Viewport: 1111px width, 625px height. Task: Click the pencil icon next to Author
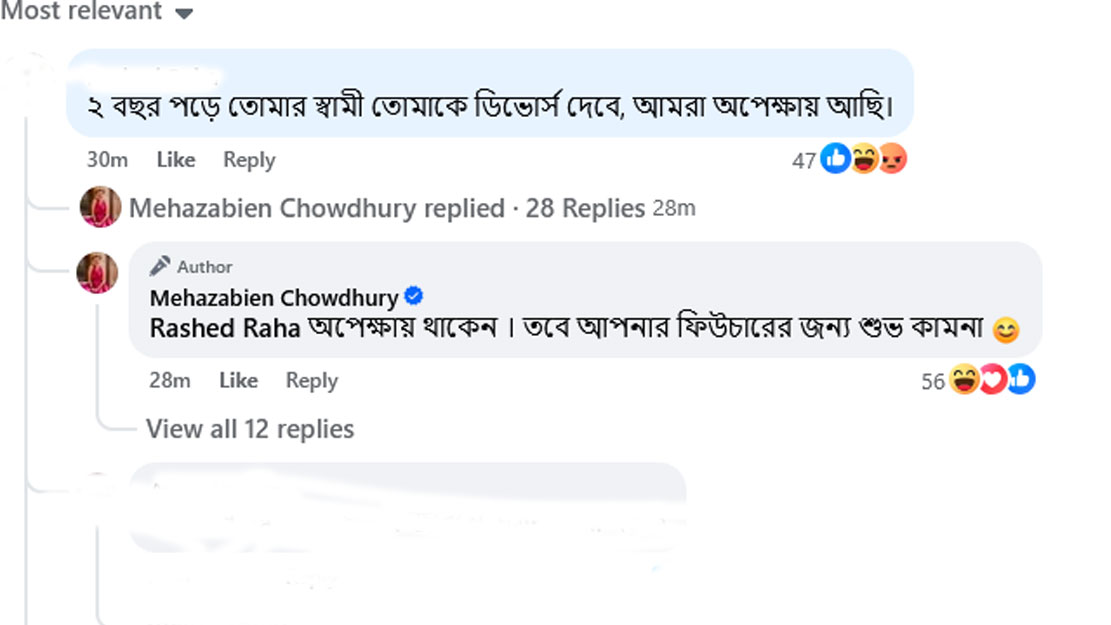(x=160, y=266)
